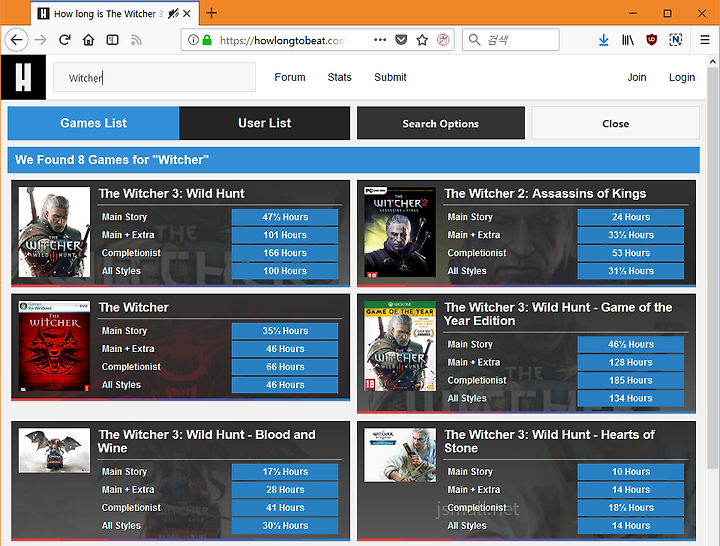
Task: Open the downloads arrow icon
Action: tap(604, 40)
